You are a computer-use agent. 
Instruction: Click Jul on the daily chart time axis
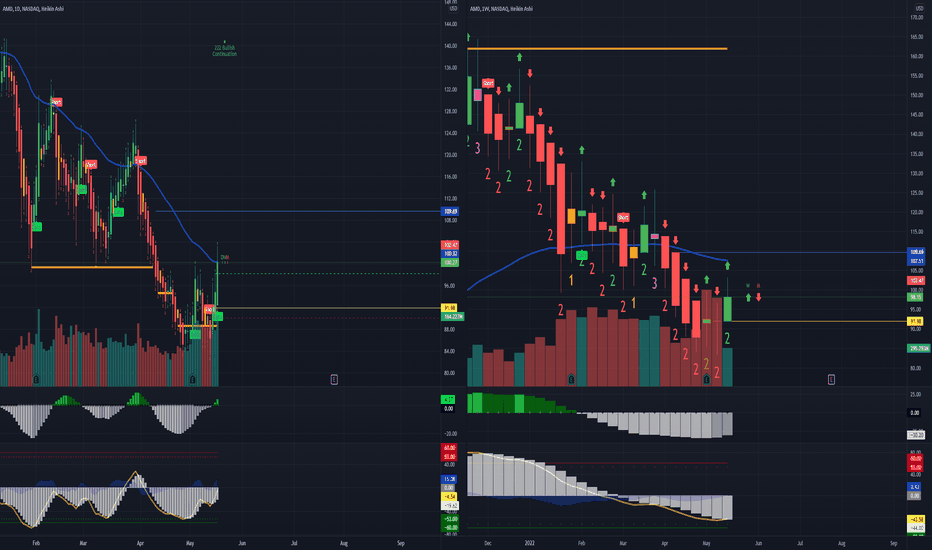tap(294, 543)
